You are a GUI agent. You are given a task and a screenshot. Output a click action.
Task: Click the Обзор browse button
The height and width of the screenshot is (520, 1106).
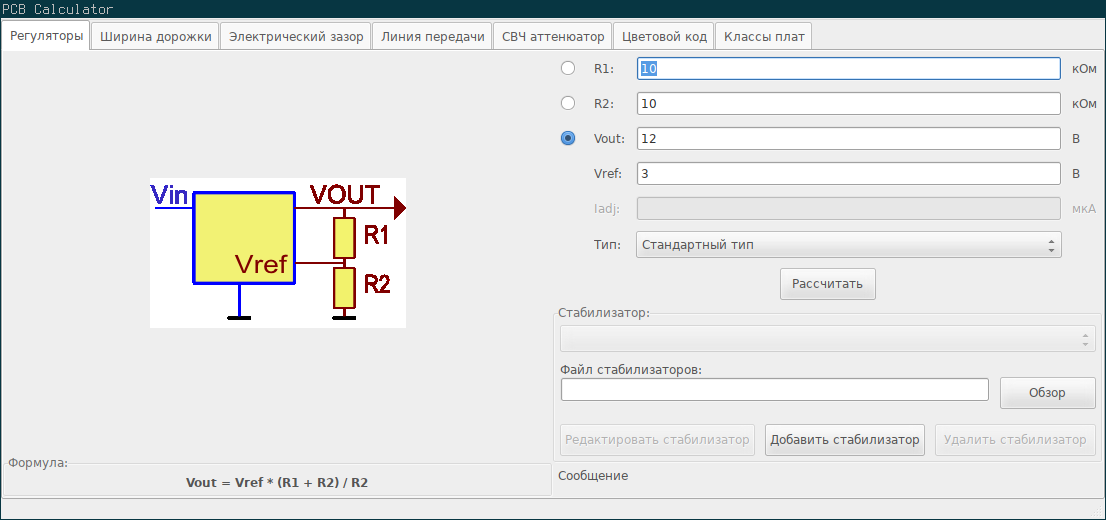1047,393
